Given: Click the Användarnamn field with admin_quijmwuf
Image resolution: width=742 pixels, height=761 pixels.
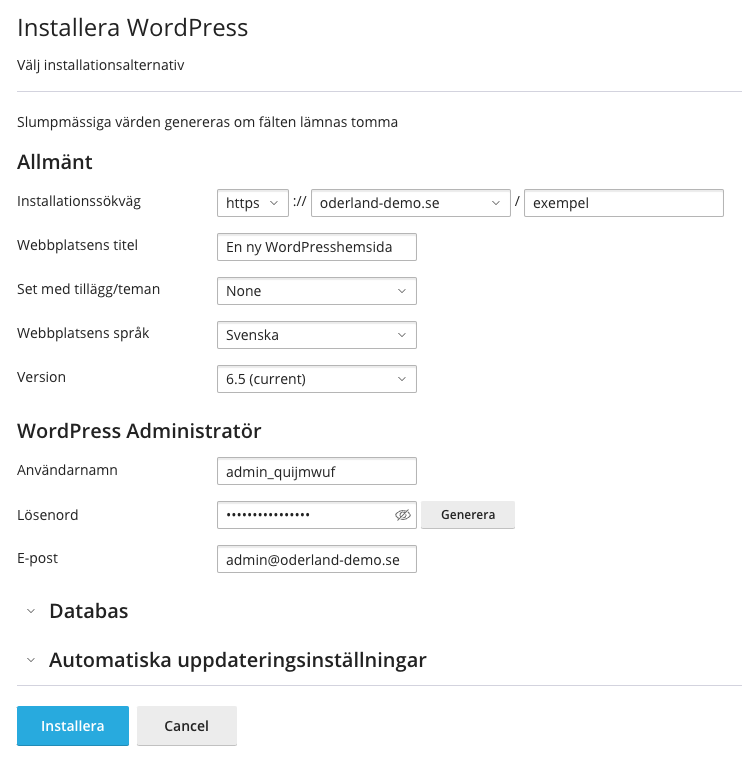Looking at the screenshot, I should tap(316, 471).
